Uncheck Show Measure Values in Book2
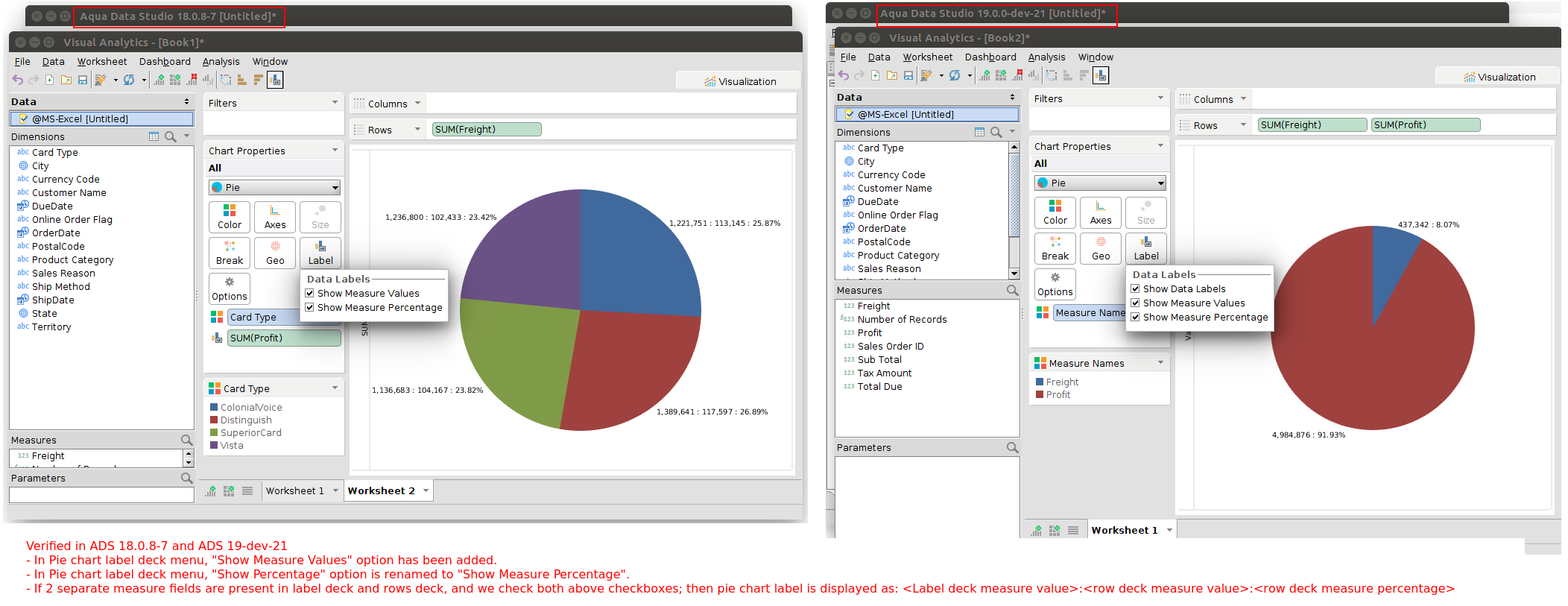Image resolution: width=1568 pixels, height=606 pixels. coord(1136,303)
